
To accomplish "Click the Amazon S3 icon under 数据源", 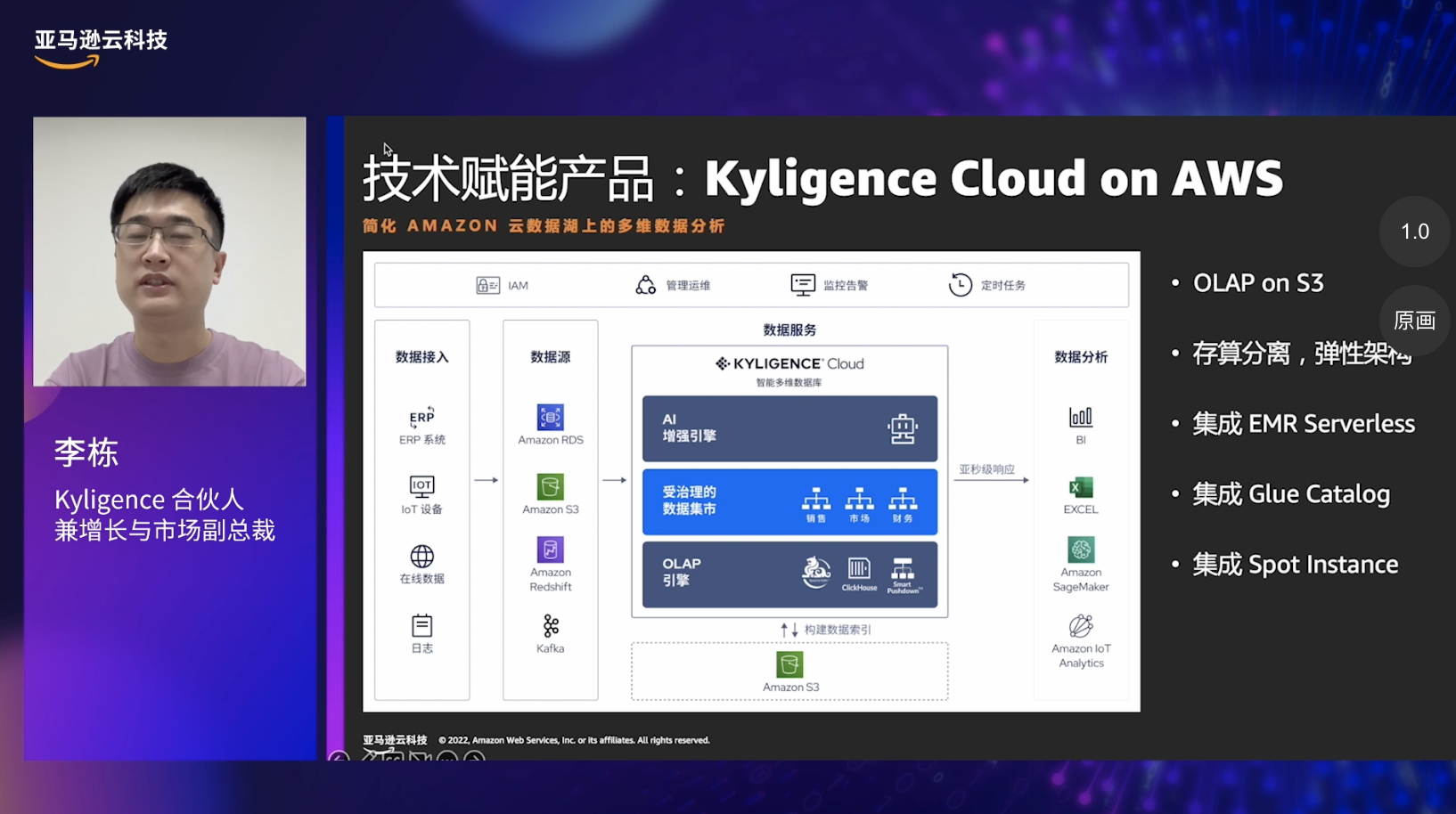I will [551, 486].
